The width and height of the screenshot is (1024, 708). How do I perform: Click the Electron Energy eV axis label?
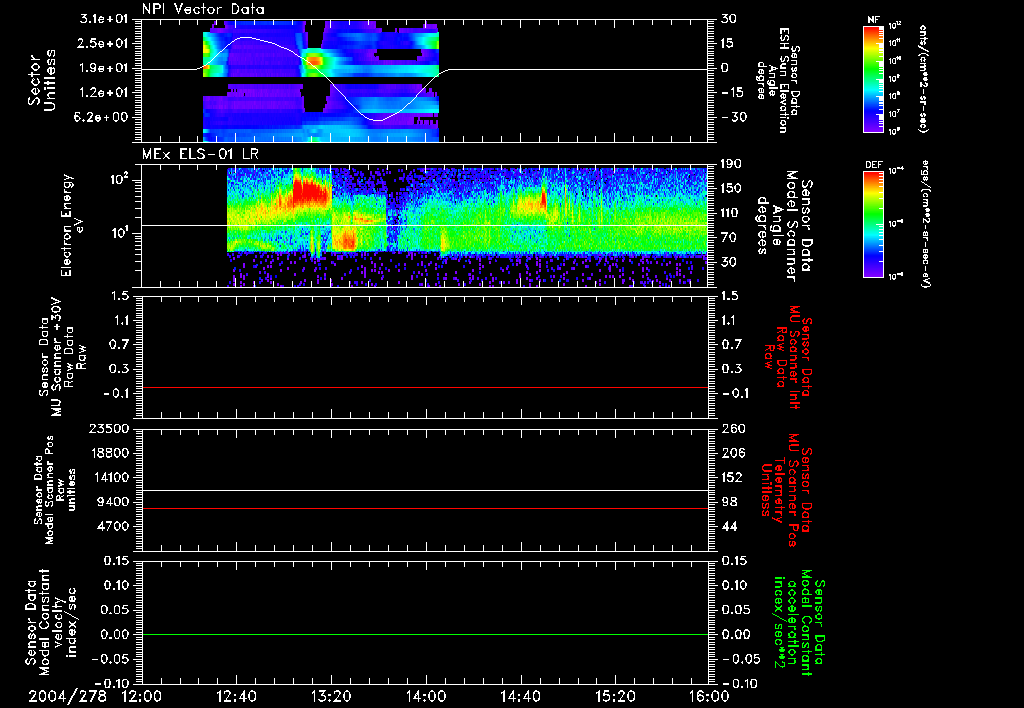click(72, 225)
